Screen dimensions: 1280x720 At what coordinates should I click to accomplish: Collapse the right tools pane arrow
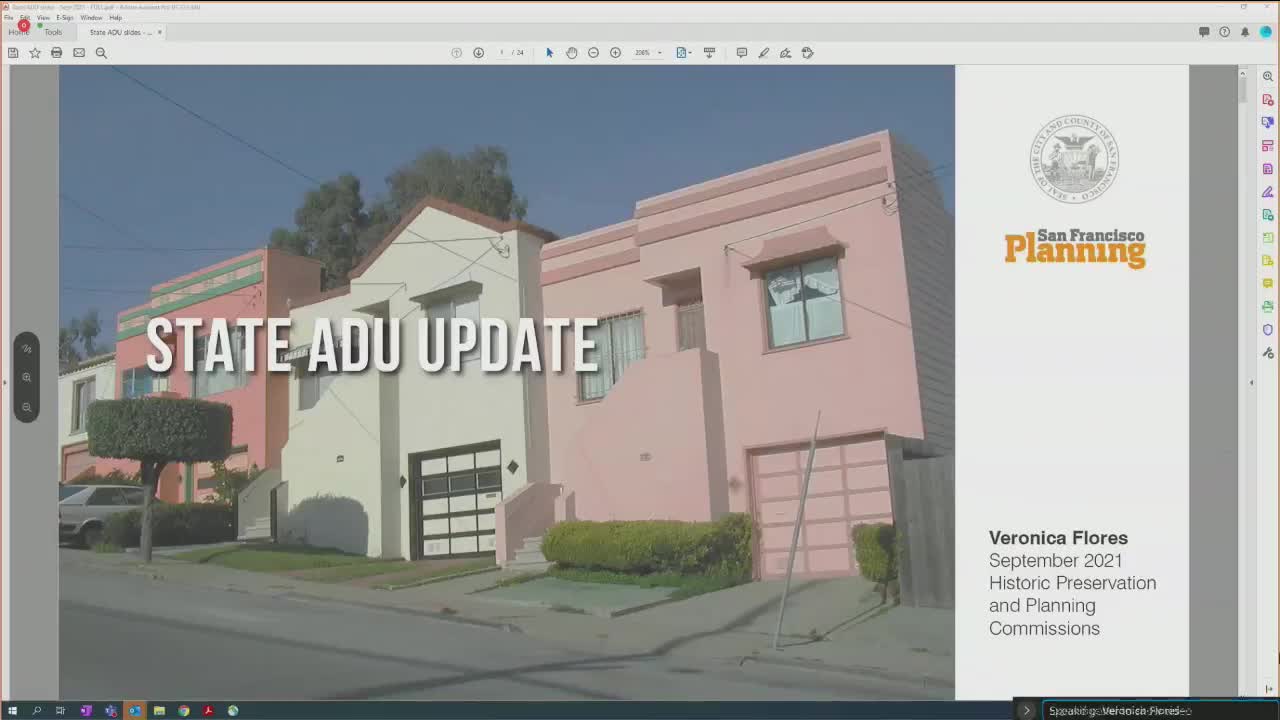pyautogui.click(x=1251, y=382)
